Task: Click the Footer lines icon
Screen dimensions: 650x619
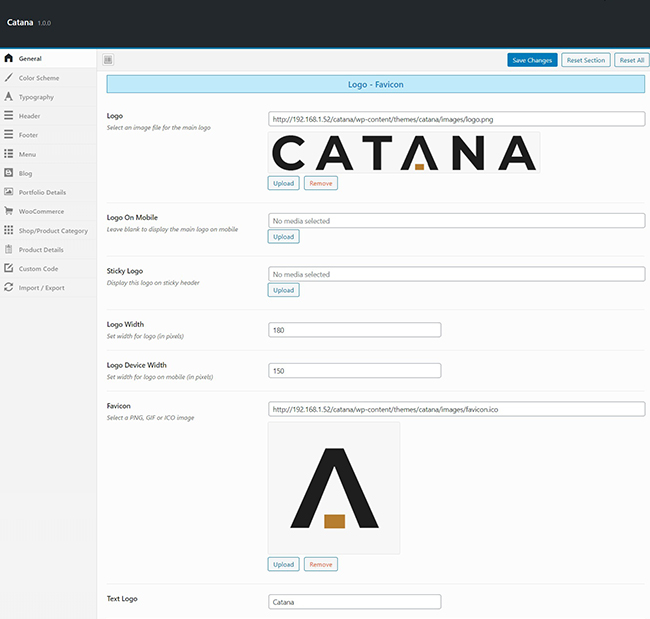Action: tap(9, 134)
